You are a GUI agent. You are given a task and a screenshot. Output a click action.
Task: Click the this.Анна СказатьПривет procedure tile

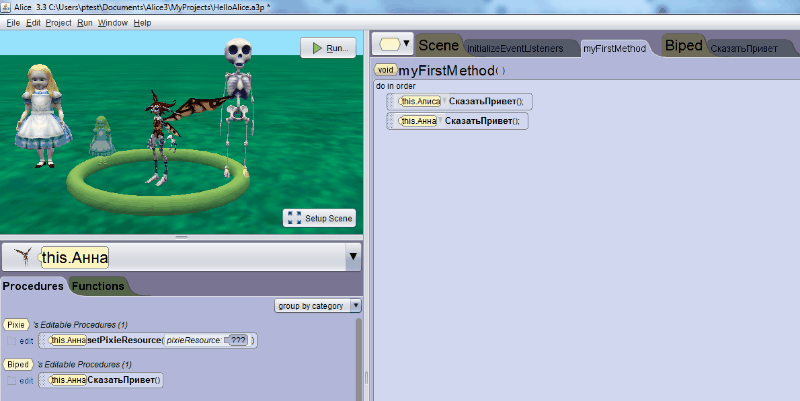coord(101,380)
